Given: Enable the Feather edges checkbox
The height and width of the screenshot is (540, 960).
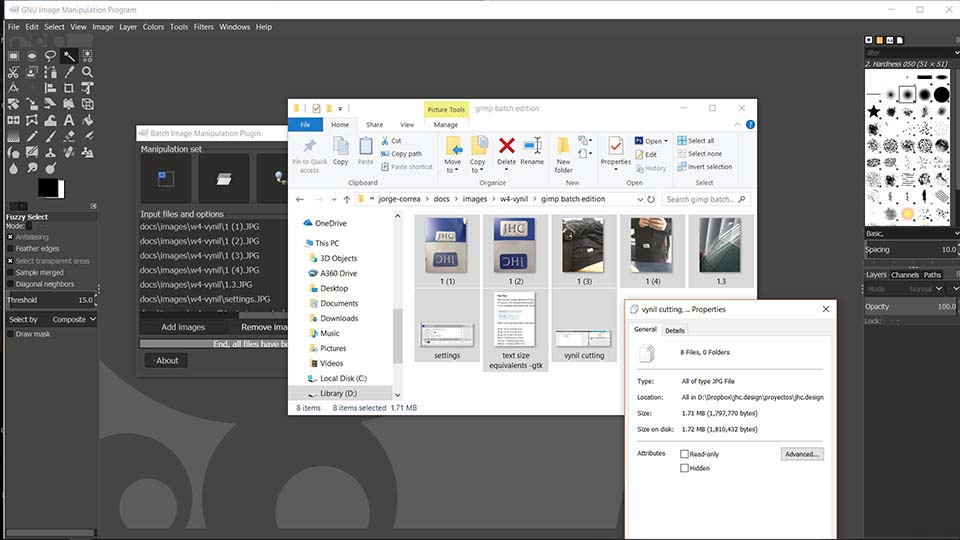Looking at the screenshot, I should [10, 249].
